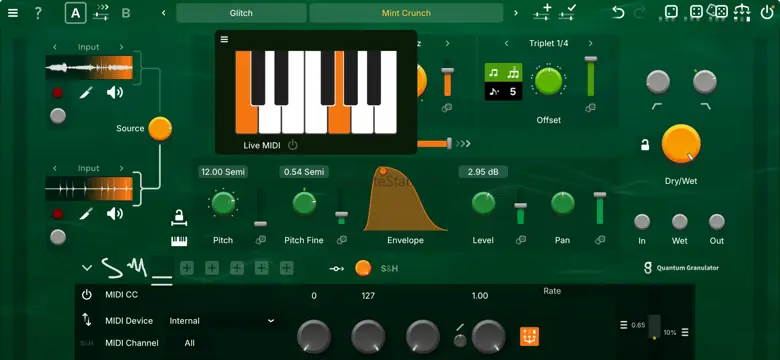Toggle the top input record button
Screen dimensions: 780x360
(x=58, y=92)
